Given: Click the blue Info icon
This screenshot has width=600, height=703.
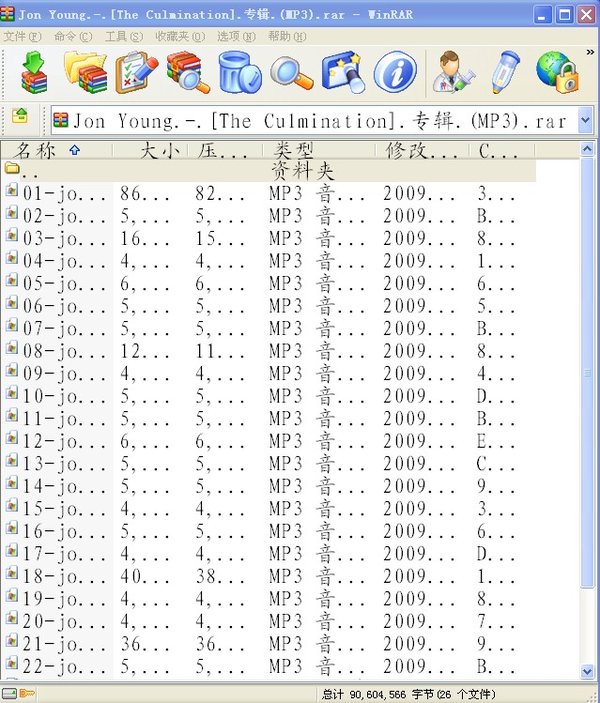Looking at the screenshot, I should tap(395, 72).
